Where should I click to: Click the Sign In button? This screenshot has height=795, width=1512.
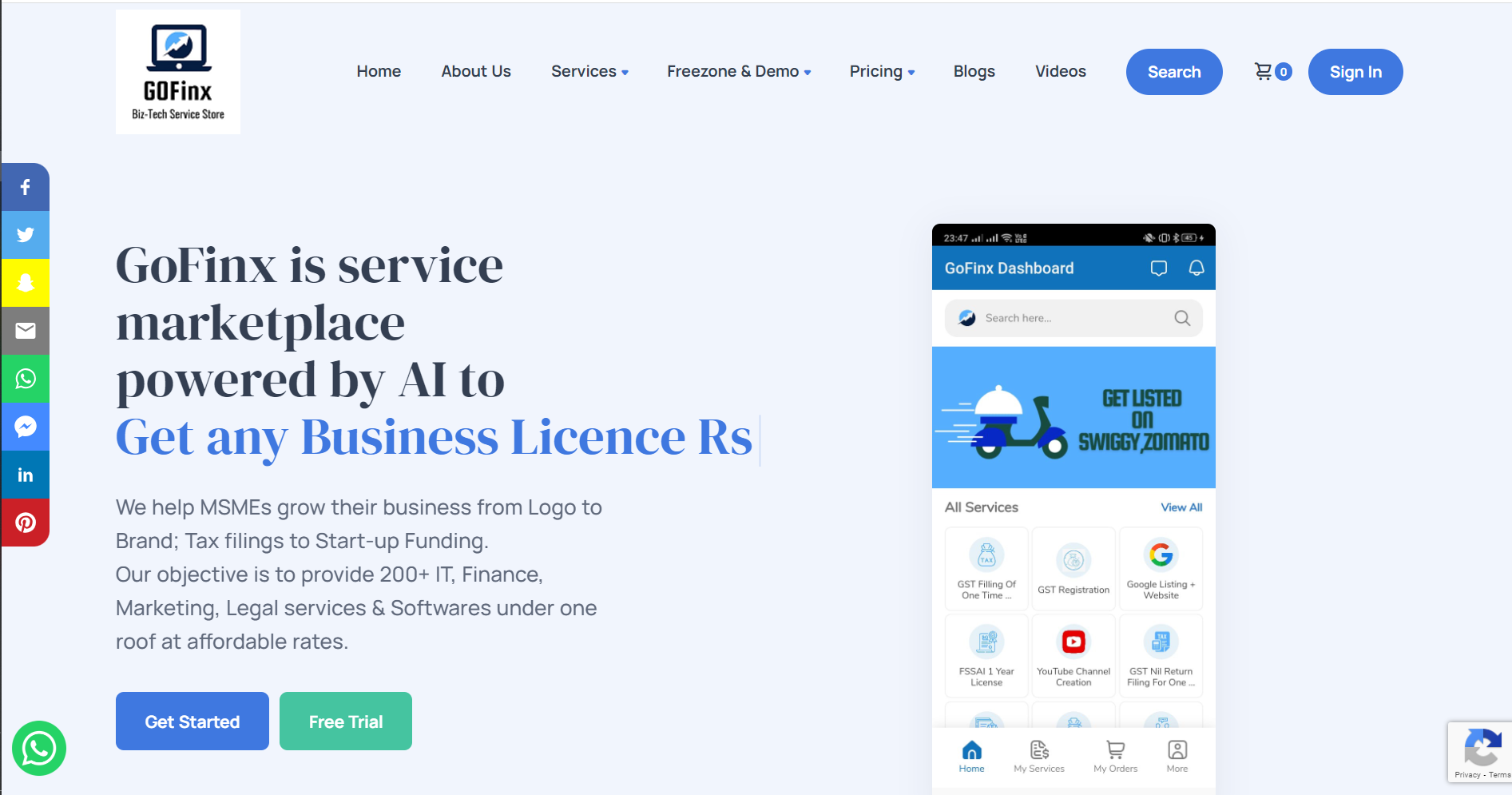point(1355,72)
